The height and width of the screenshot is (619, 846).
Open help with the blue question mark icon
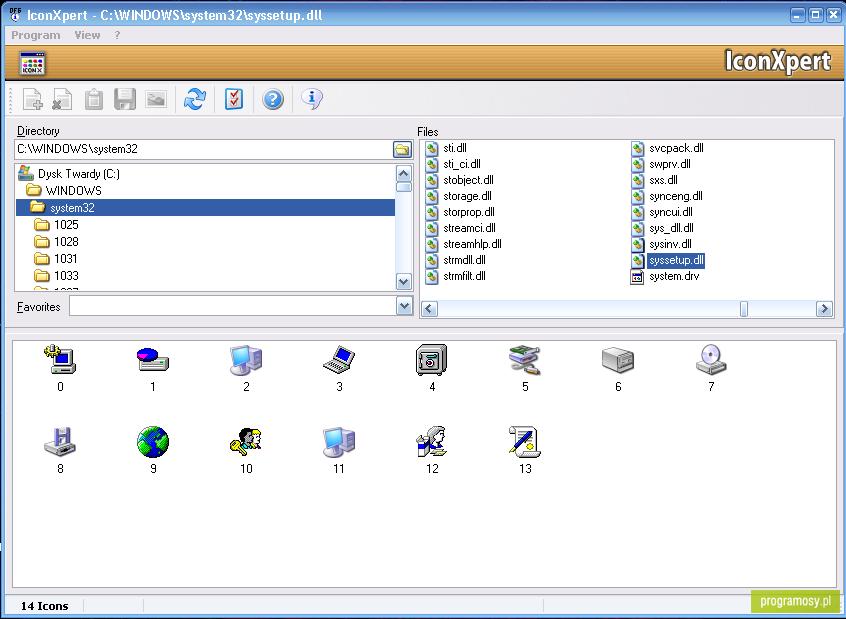tap(273, 99)
